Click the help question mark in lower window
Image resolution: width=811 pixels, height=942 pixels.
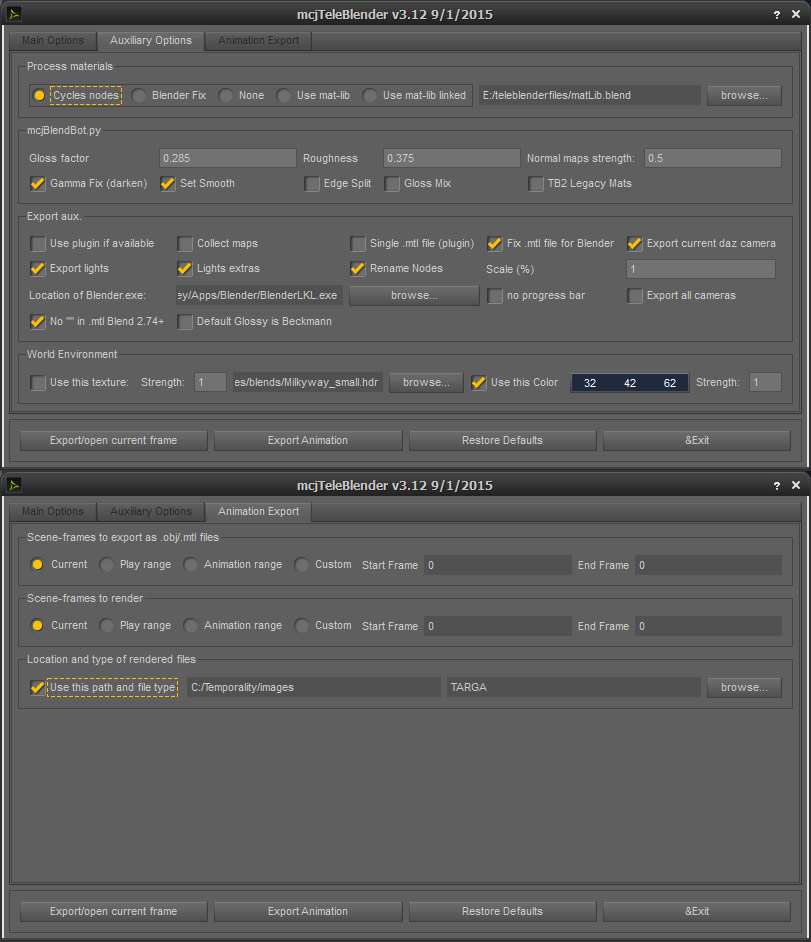click(x=777, y=485)
